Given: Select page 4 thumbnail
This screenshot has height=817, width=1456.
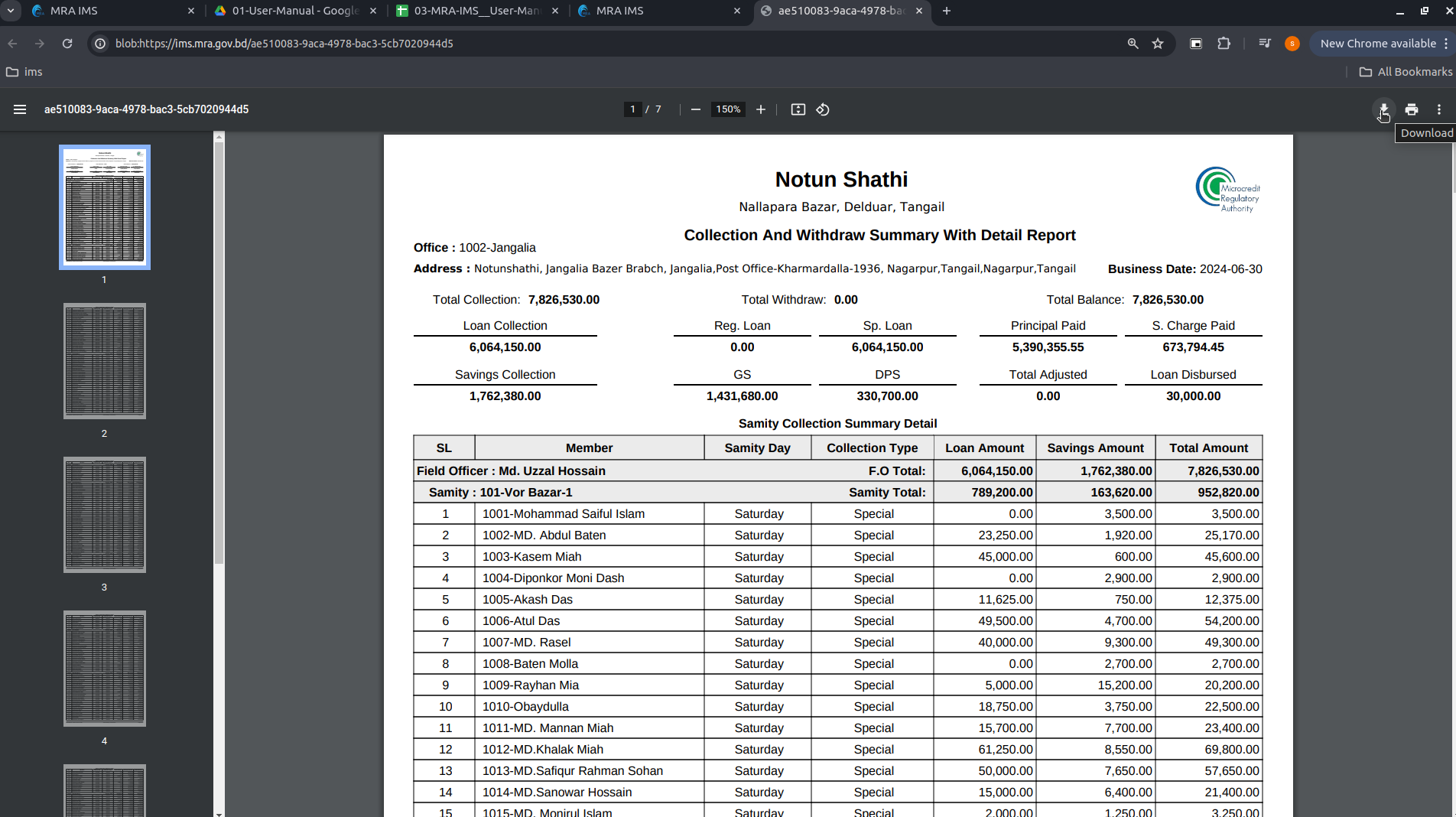Looking at the screenshot, I should [105, 669].
